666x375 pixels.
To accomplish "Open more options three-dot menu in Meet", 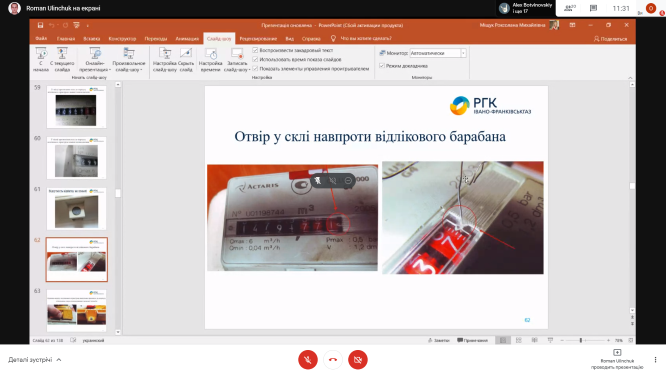I will [x=655, y=360].
